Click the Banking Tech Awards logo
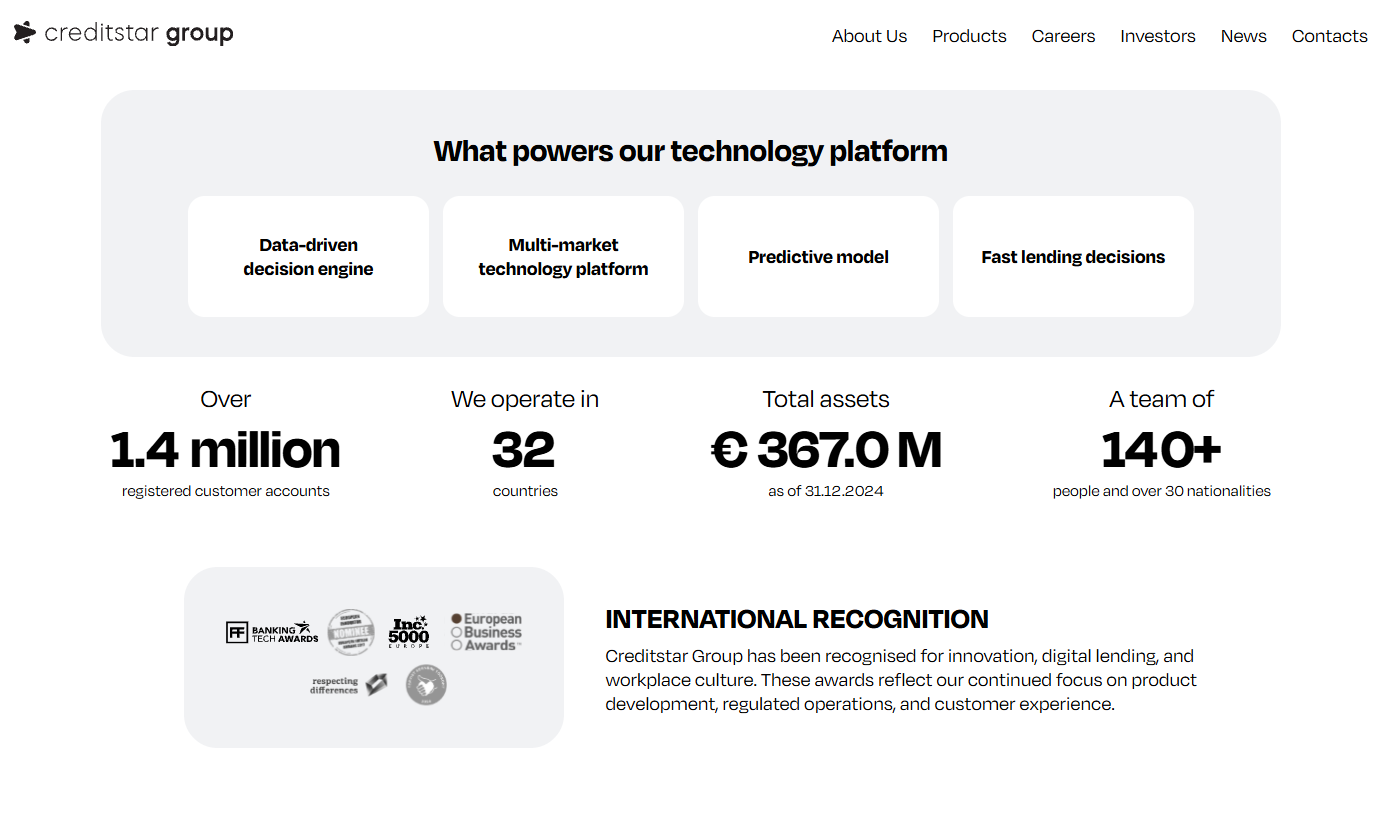The height and width of the screenshot is (835, 1388). [x=272, y=632]
